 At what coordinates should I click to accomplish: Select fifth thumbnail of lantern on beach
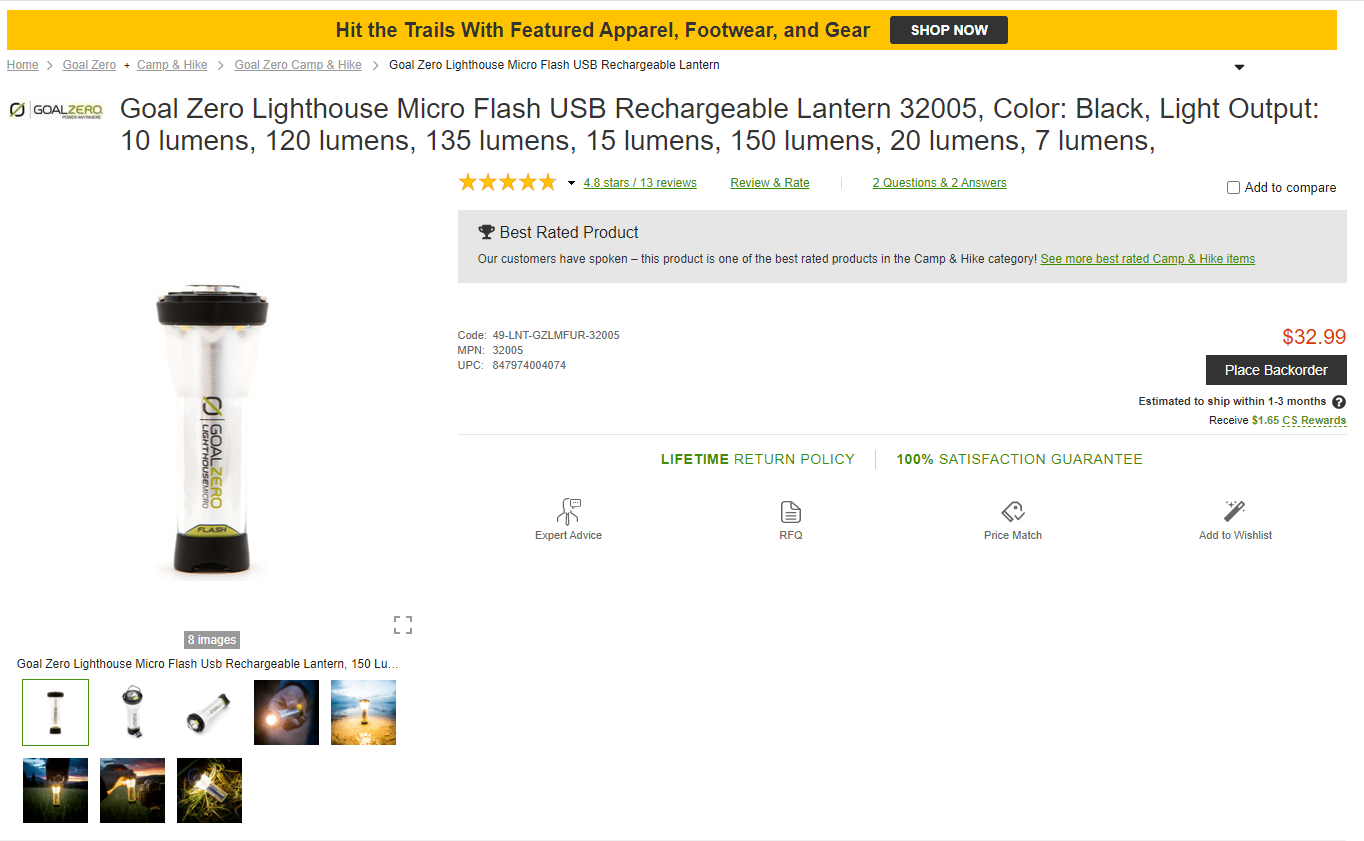pos(363,712)
